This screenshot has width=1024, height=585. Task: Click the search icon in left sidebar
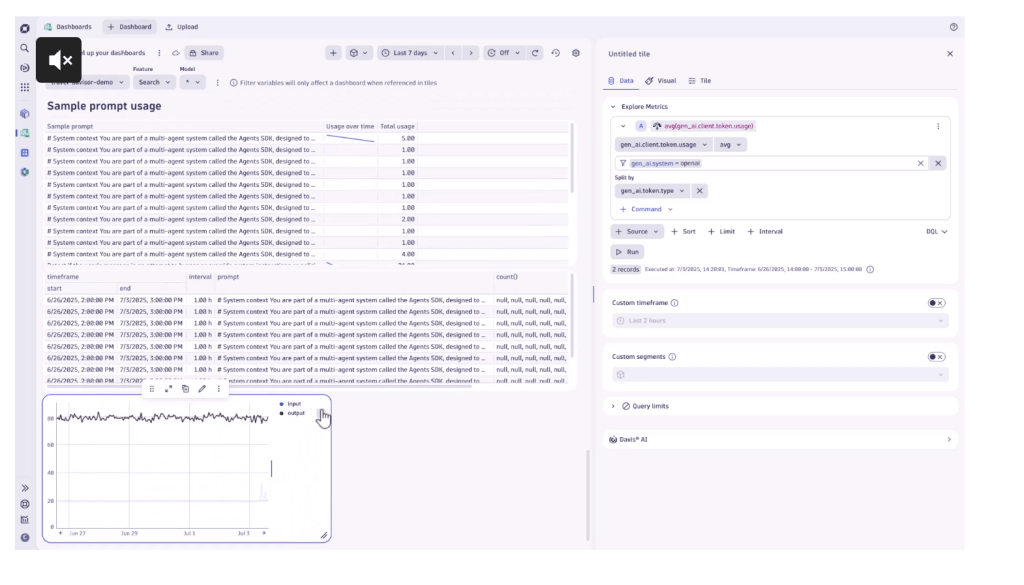point(25,48)
